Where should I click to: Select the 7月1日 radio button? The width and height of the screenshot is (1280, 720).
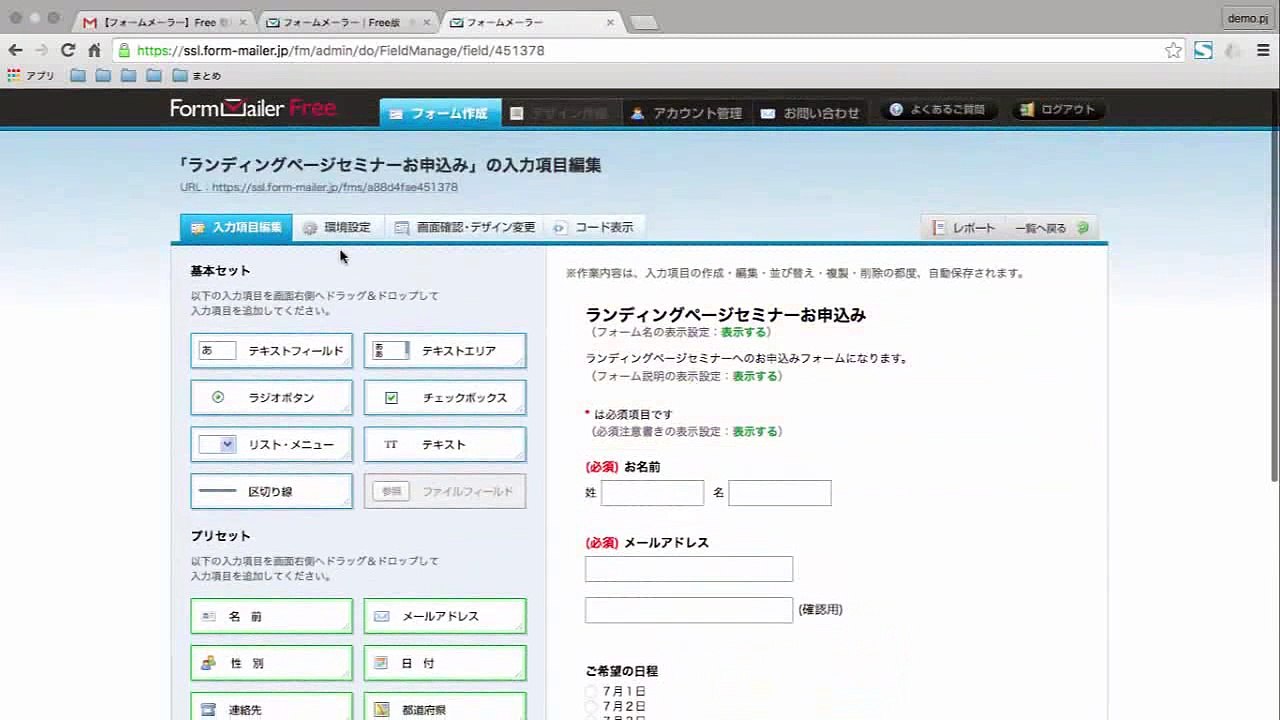[591, 692]
